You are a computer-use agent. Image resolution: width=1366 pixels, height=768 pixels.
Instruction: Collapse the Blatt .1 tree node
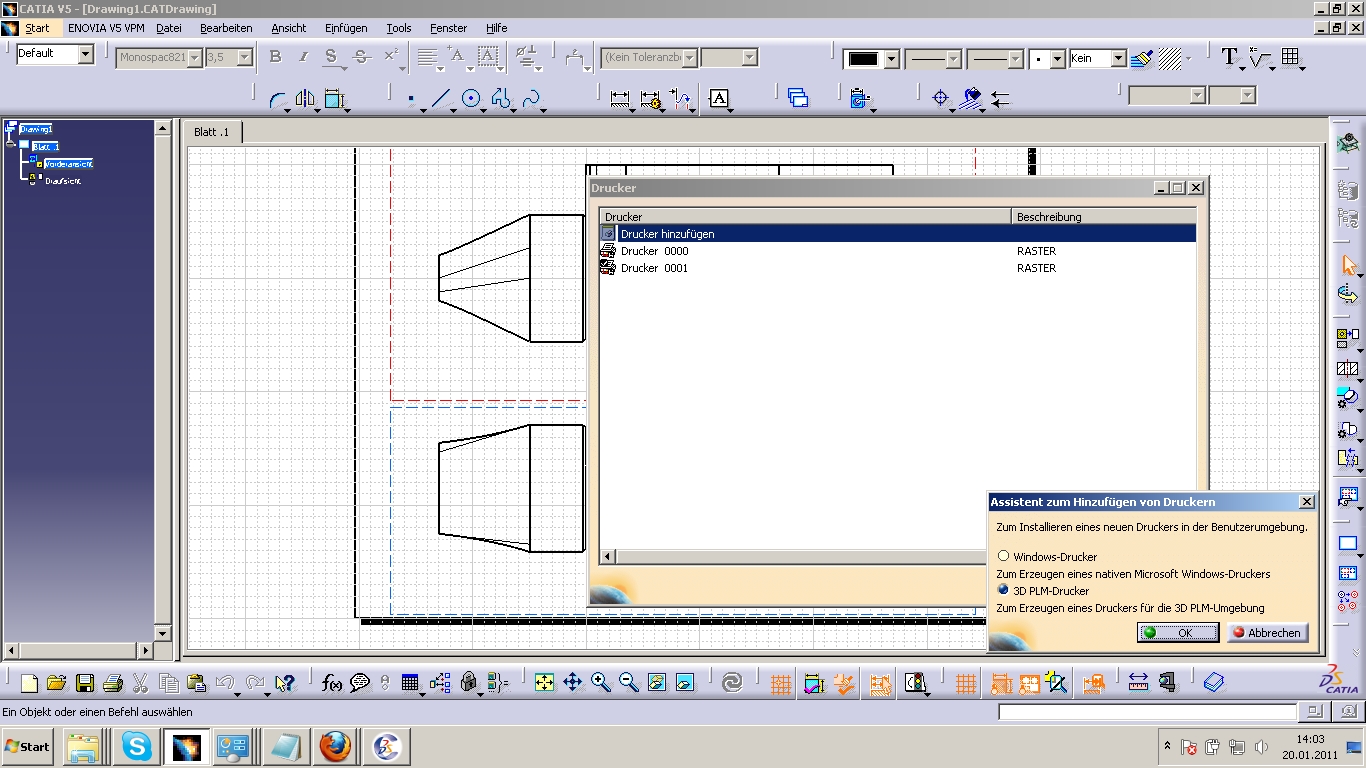tap(11, 145)
